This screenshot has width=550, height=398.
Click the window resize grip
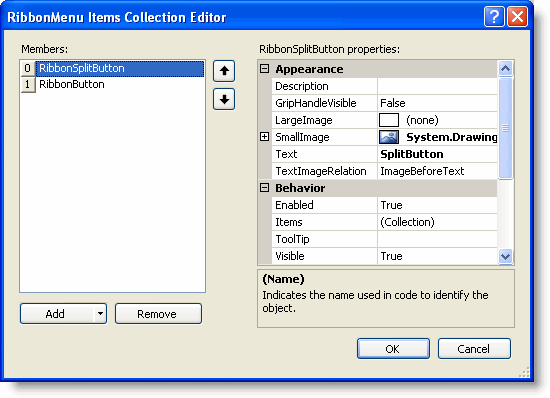524,372
